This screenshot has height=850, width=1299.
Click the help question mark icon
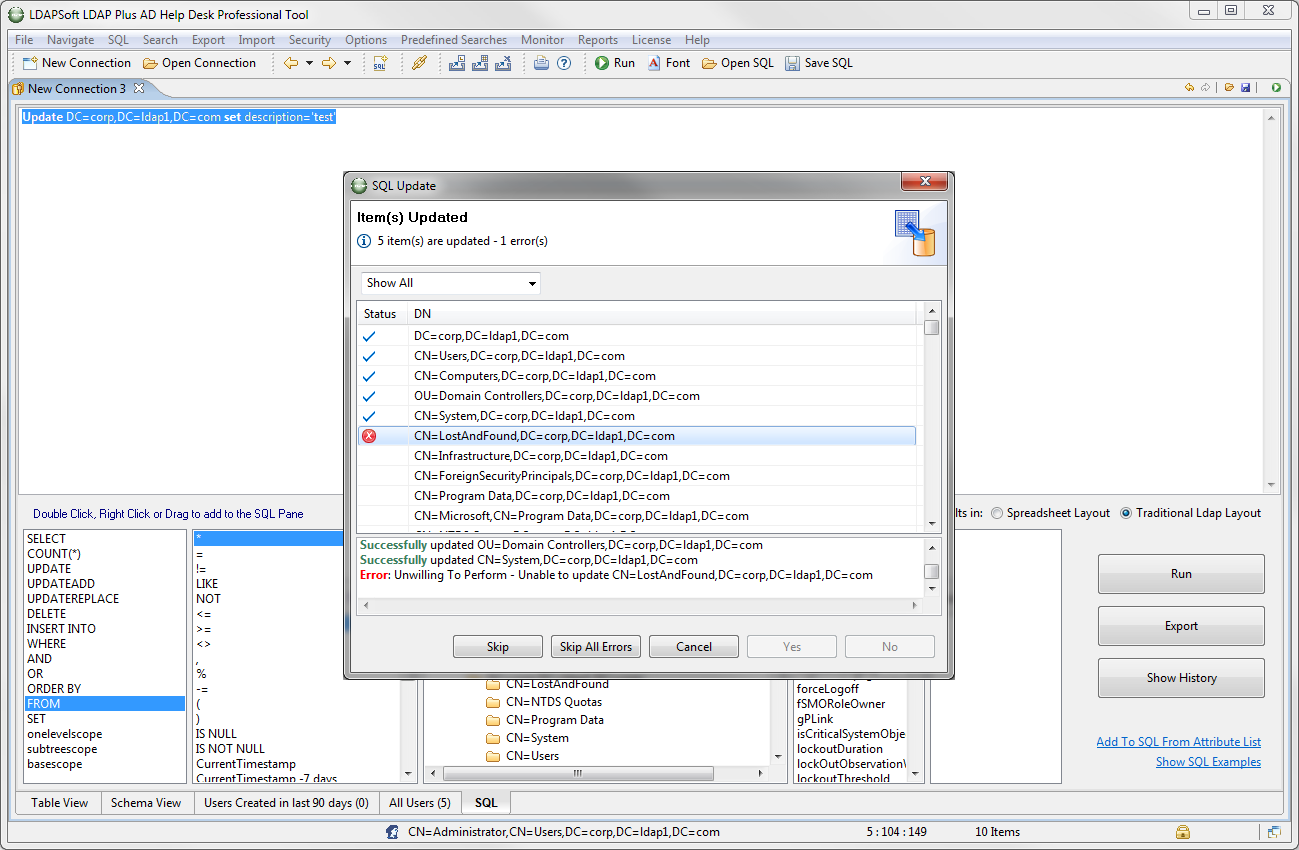(x=564, y=63)
